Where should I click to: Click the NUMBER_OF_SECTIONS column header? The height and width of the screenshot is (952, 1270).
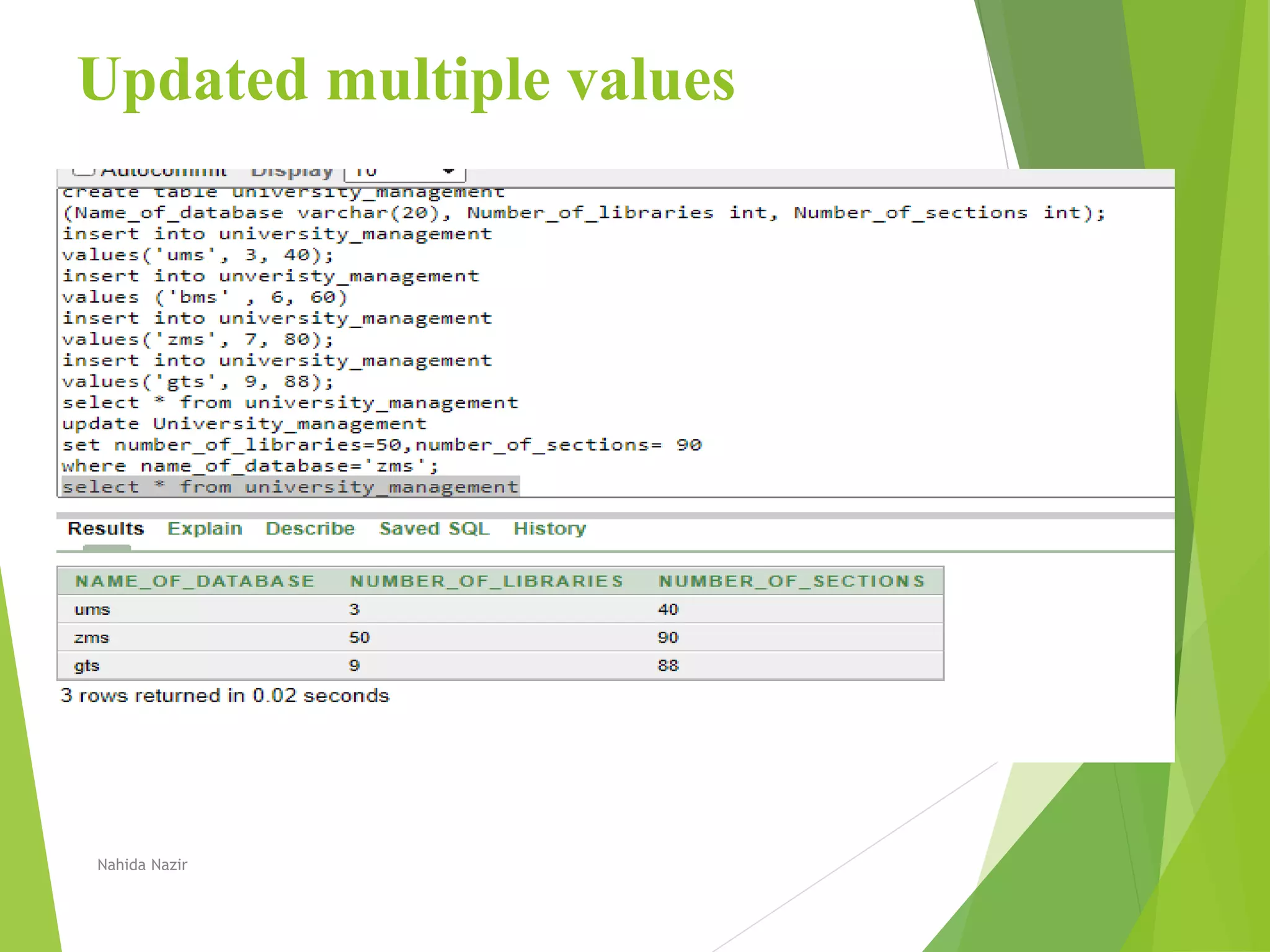[792, 581]
